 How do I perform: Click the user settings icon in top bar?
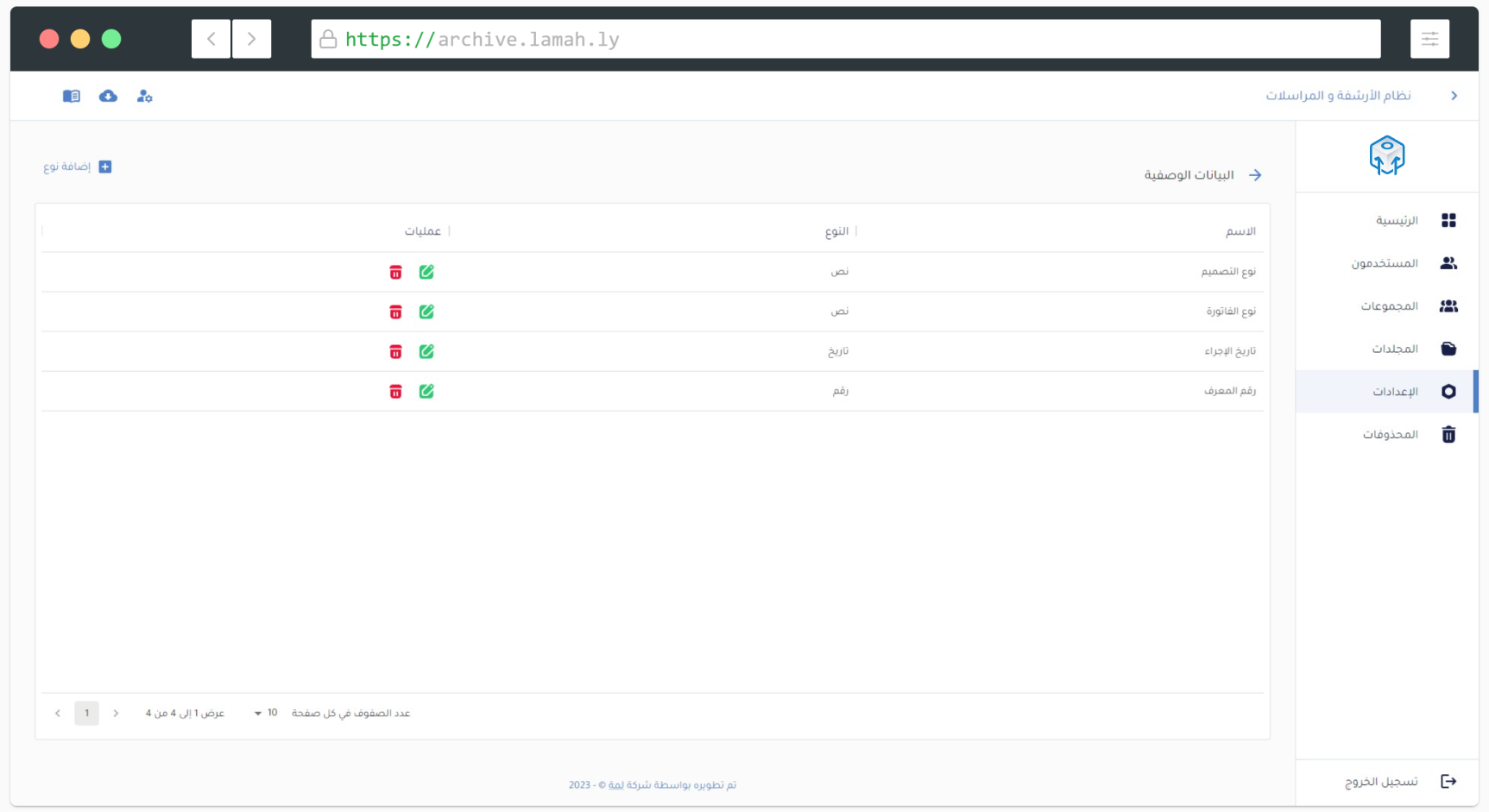[x=144, y=96]
